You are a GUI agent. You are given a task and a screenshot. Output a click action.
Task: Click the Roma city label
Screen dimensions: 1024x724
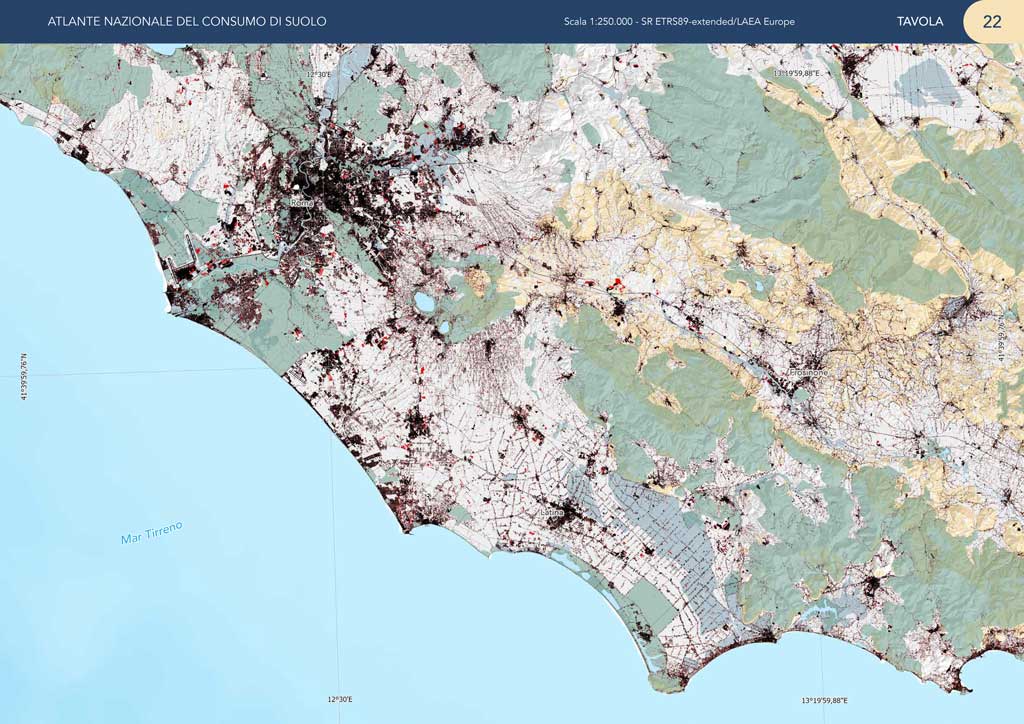(301, 203)
